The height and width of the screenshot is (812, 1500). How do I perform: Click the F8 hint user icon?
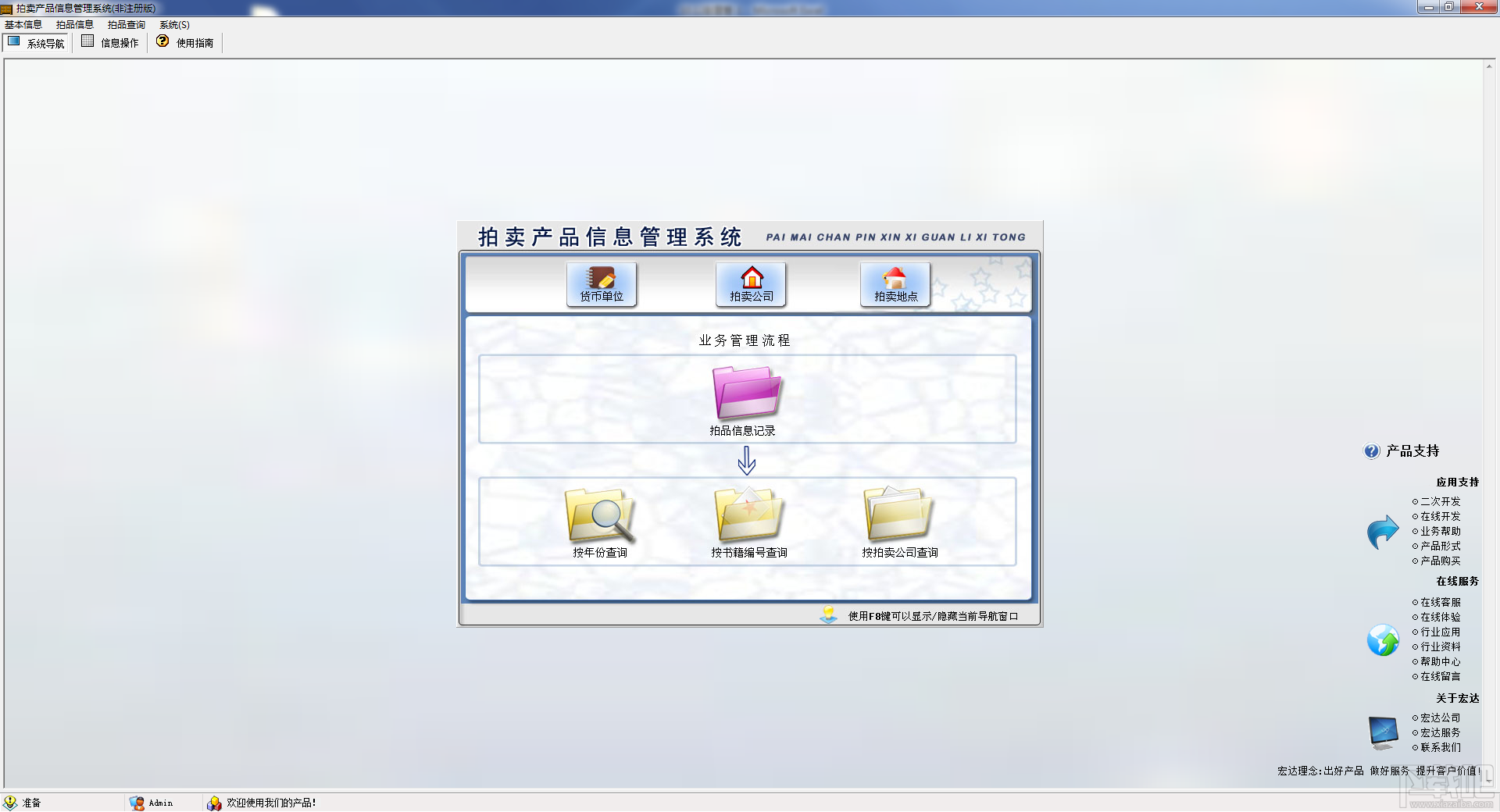coord(829,615)
